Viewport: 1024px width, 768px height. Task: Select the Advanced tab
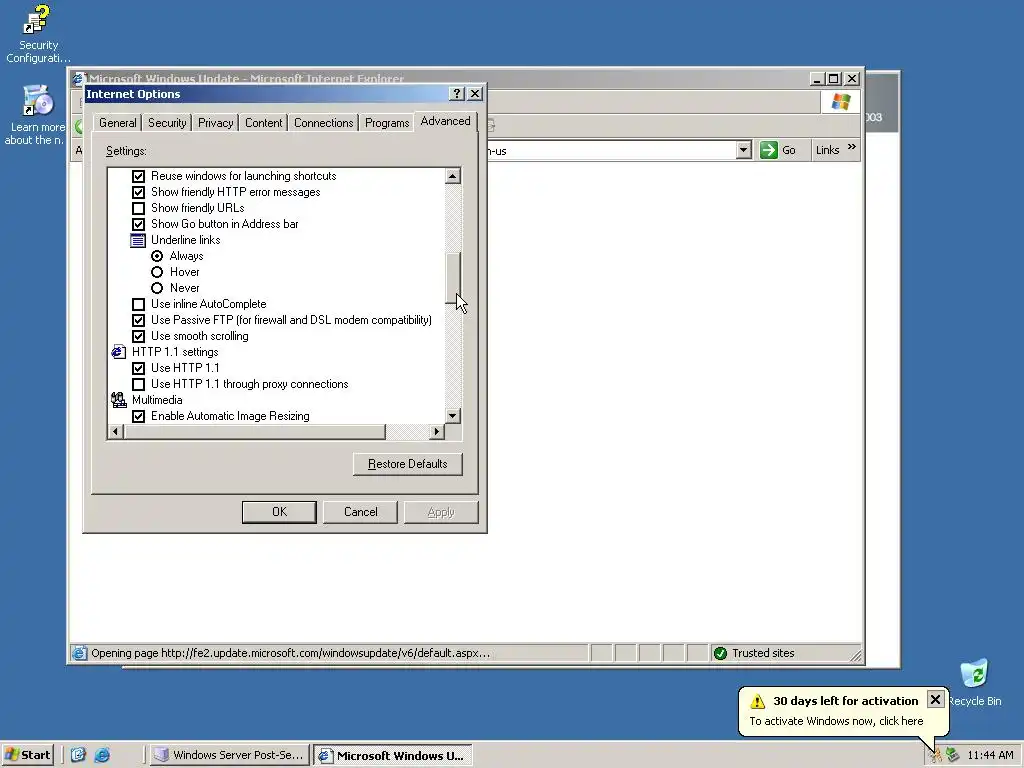tap(445, 121)
